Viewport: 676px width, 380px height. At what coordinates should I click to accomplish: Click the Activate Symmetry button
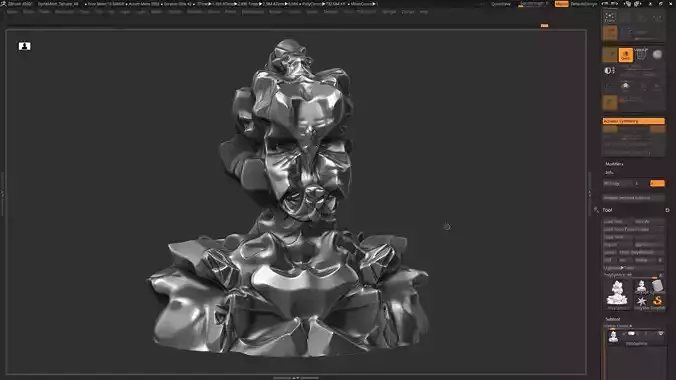point(633,121)
